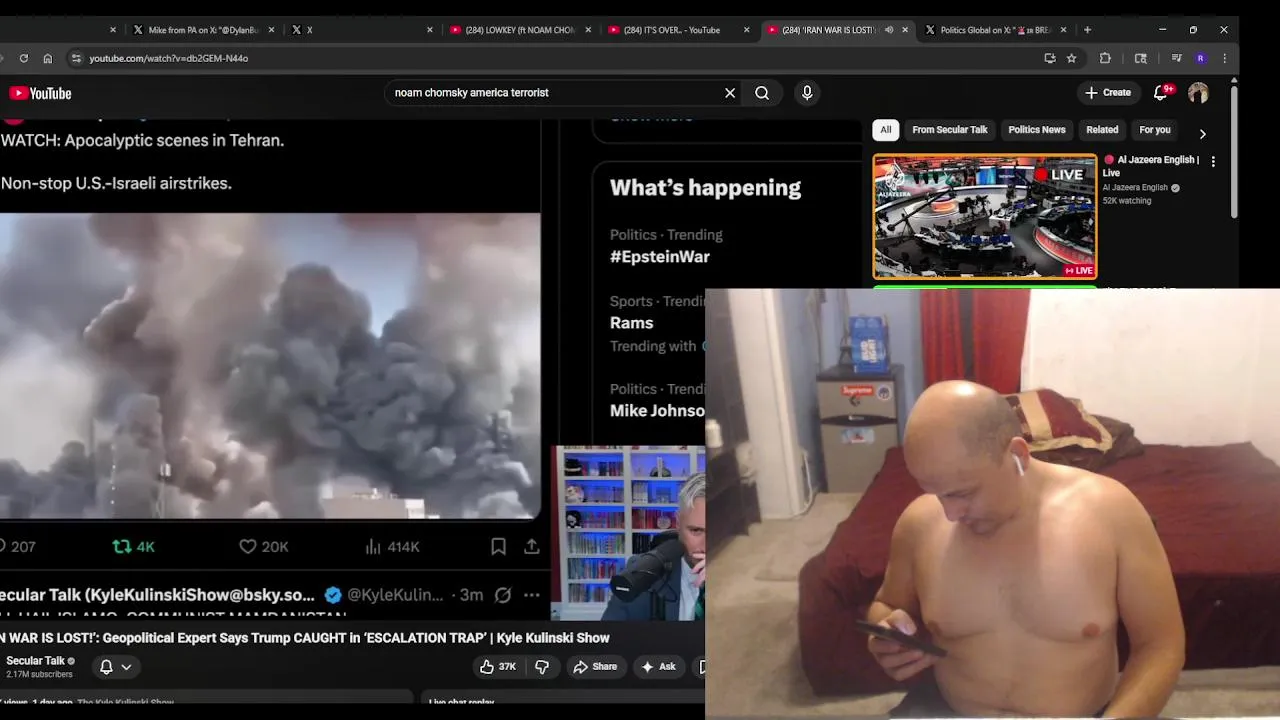Open tweet more options ellipsis
Image resolution: width=1280 pixels, height=720 pixels.
(531, 595)
